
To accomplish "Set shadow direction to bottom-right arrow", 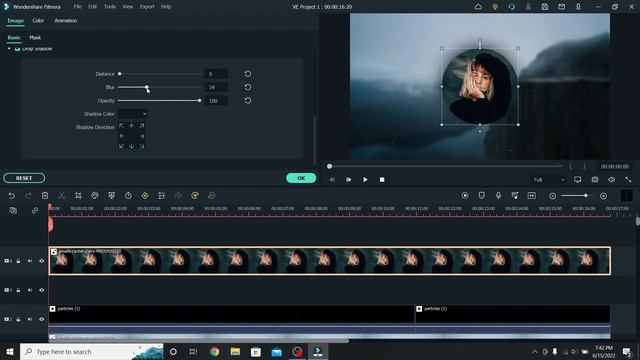I will click(142, 146).
